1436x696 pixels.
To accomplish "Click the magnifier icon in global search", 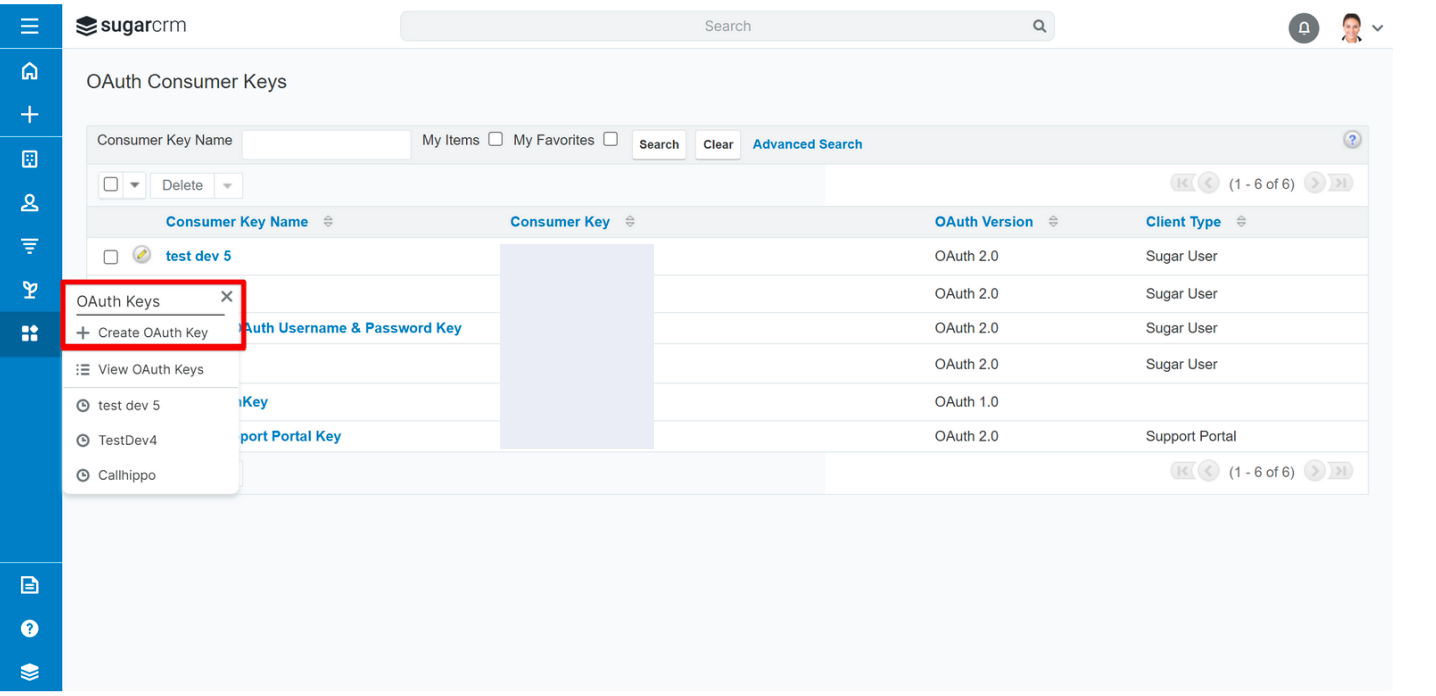I will click(x=1039, y=26).
